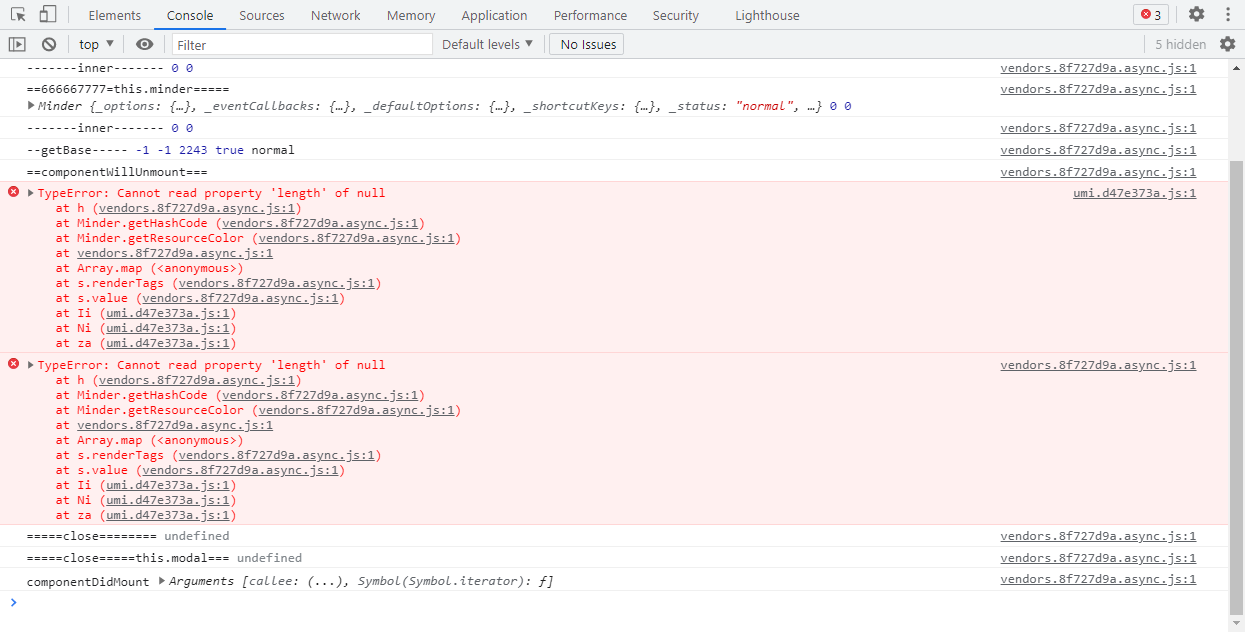Open console settings gear beside 5 hidden
Viewport: 1245px width, 632px height.
[1227, 44]
